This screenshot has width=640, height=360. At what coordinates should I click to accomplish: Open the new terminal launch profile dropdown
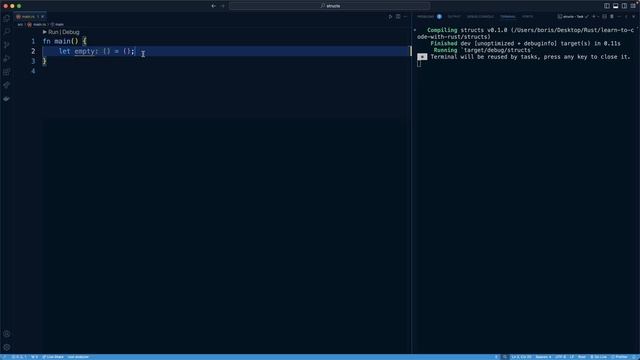click(598, 17)
